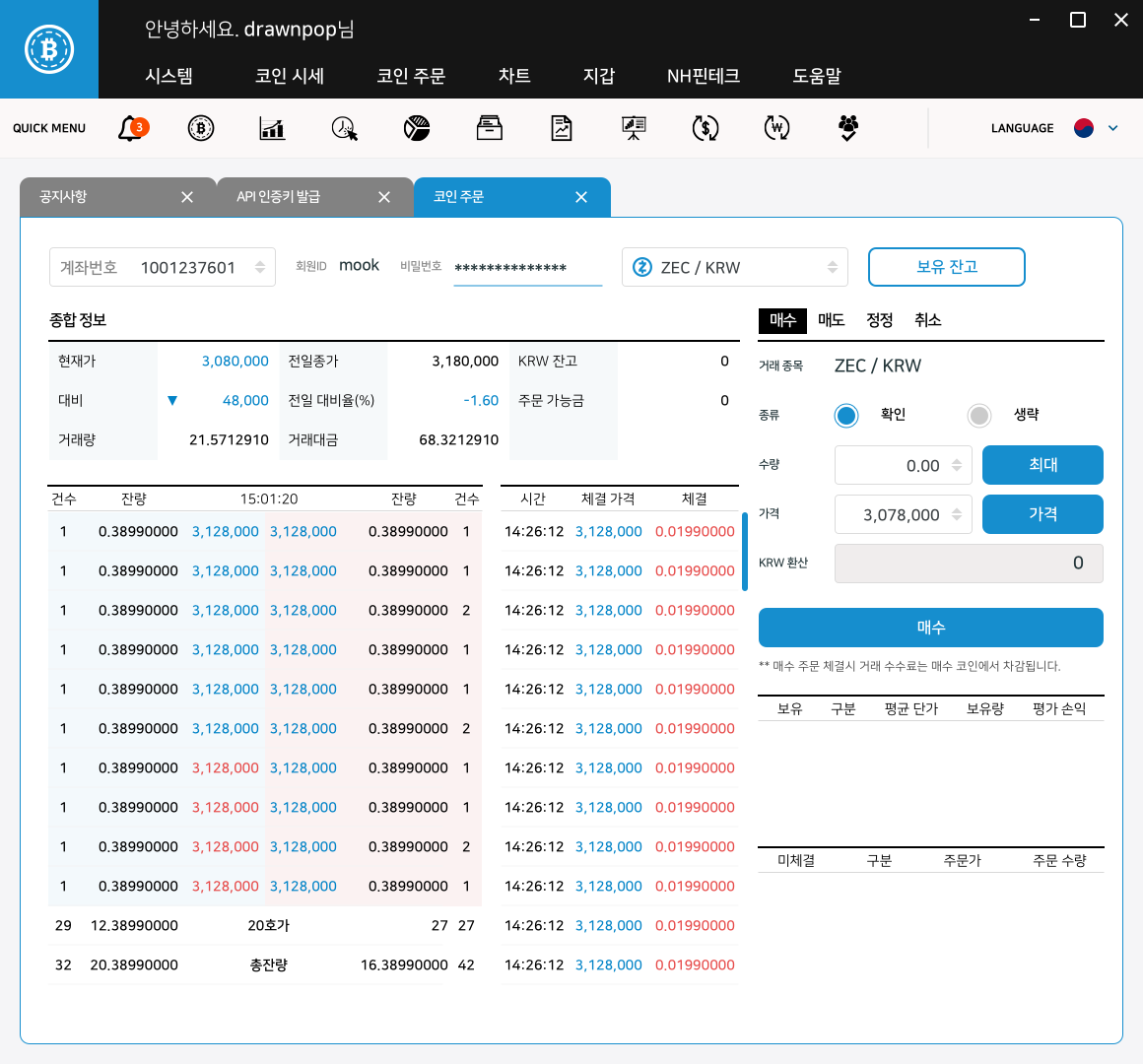Click the pie chart quick menu icon
The height and width of the screenshot is (1064, 1143).
click(x=417, y=128)
